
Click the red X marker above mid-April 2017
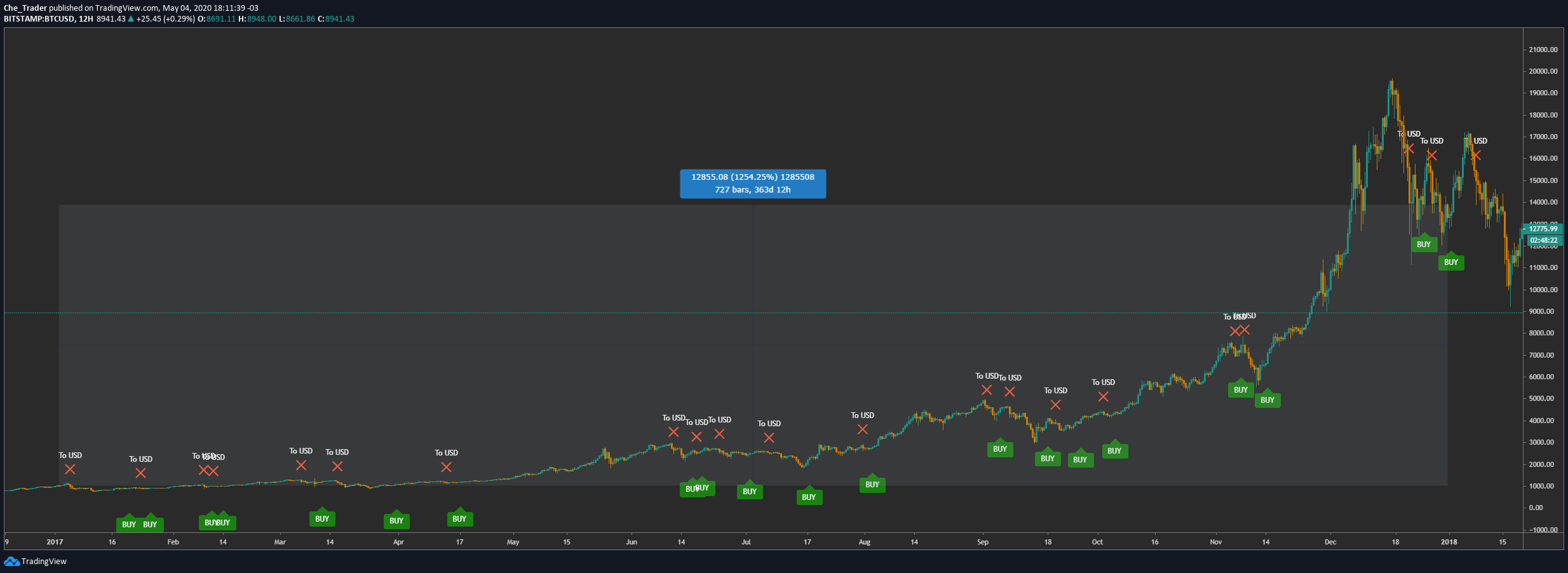[x=446, y=467]
